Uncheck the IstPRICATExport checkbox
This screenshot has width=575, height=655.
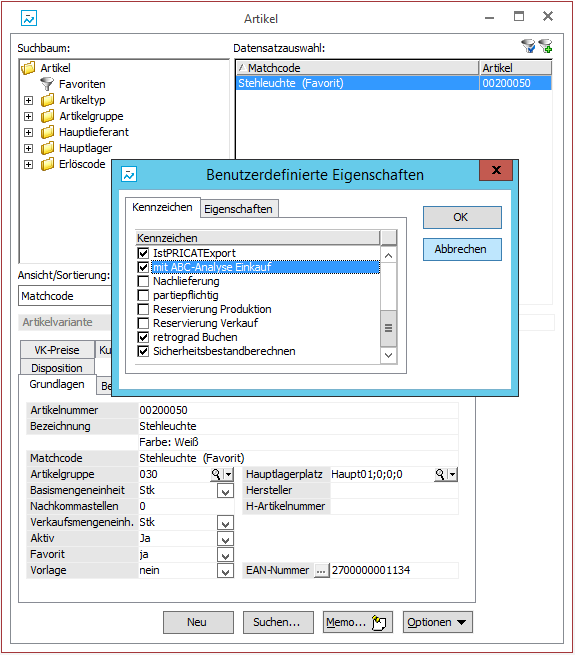[x=143, y=253]
